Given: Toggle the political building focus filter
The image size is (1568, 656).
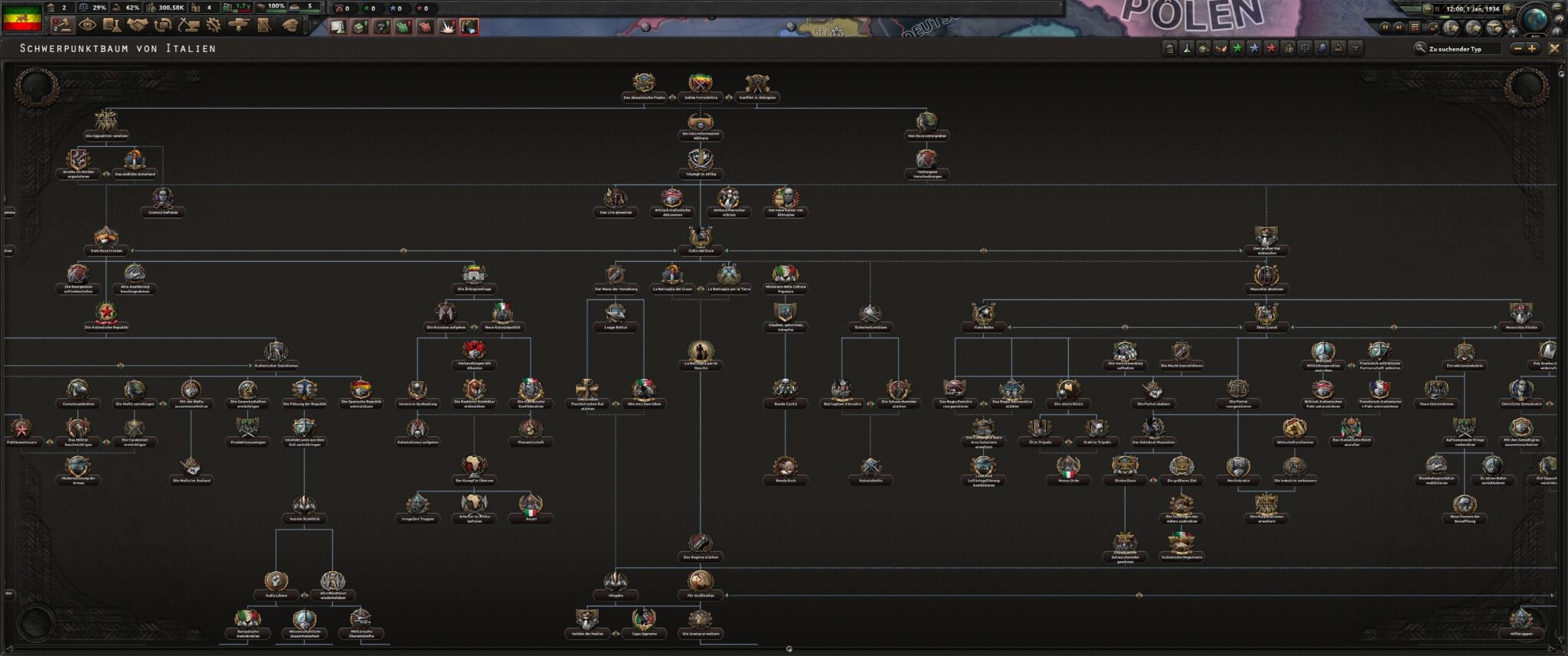Looking at the screenshot, I should tap(1170, 48).
